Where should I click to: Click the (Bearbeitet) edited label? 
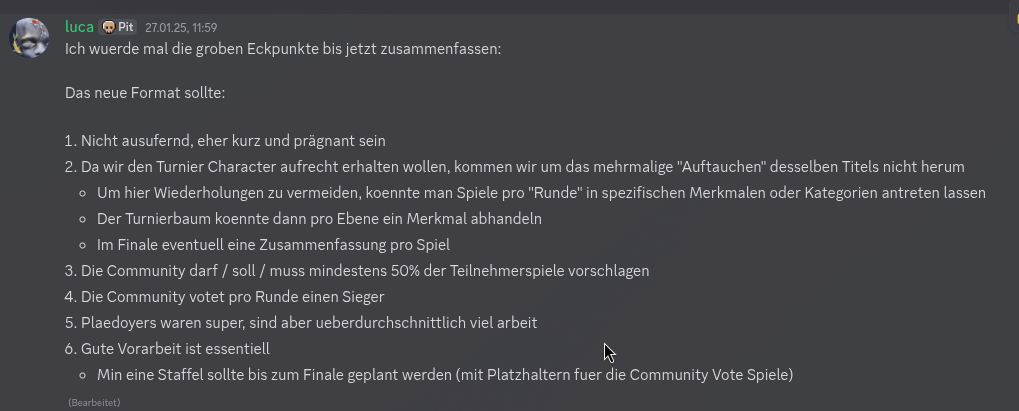tap(94, 402)
